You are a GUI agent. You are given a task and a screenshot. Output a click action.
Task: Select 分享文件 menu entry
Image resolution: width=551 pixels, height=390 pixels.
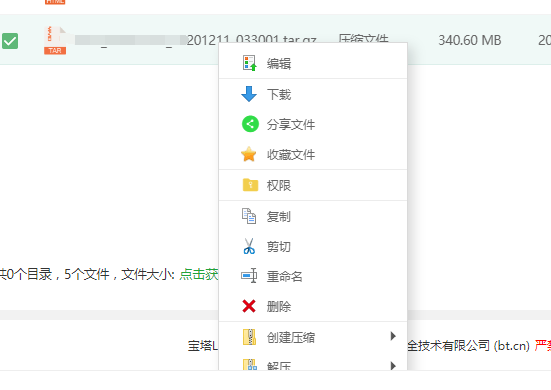coord(313,124)
